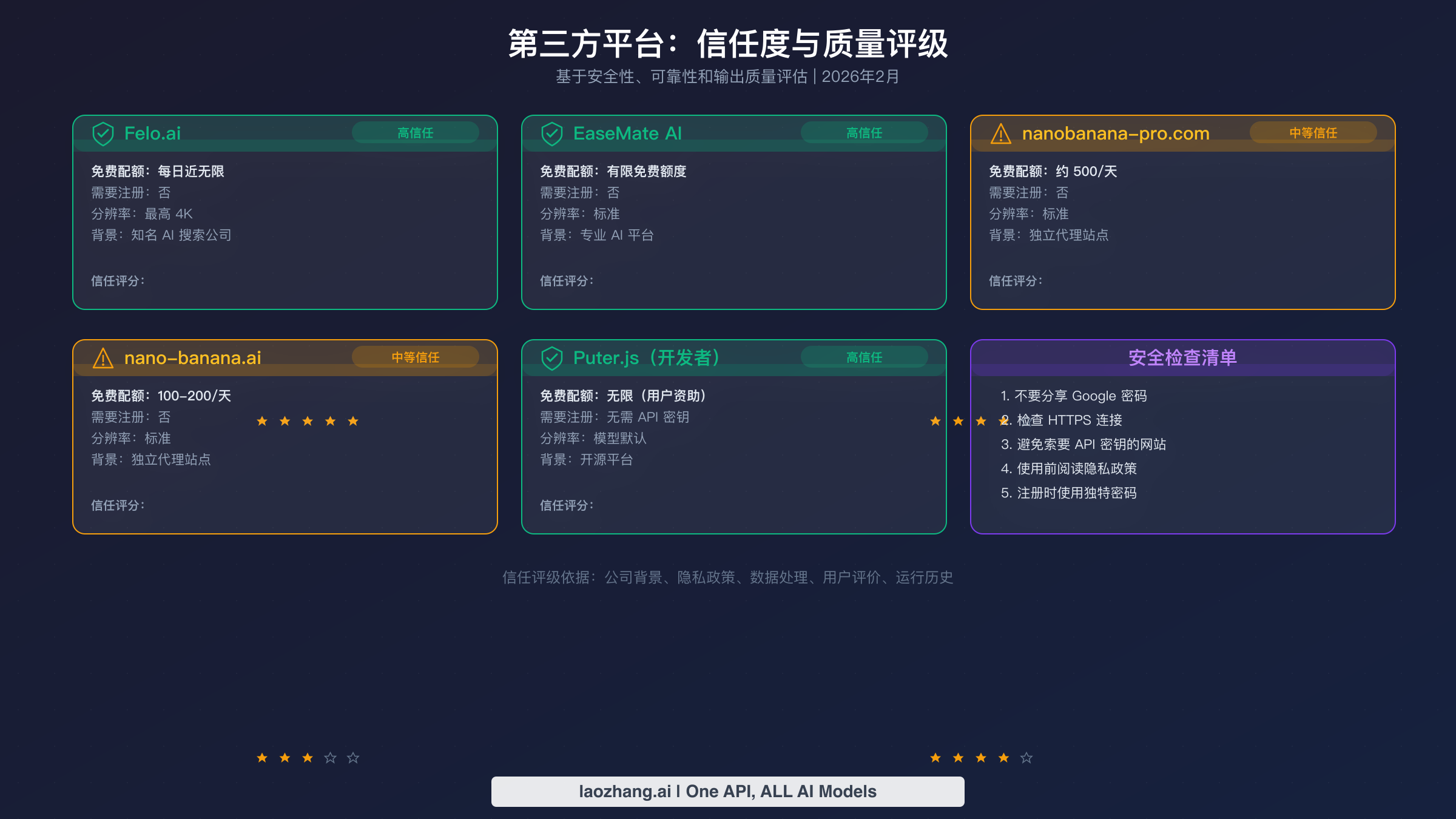The height and width of the screenshot is (819, 1456).
Task: Open the laozhang.ai banner at the bottom
Action: click(x=727, y=791)
